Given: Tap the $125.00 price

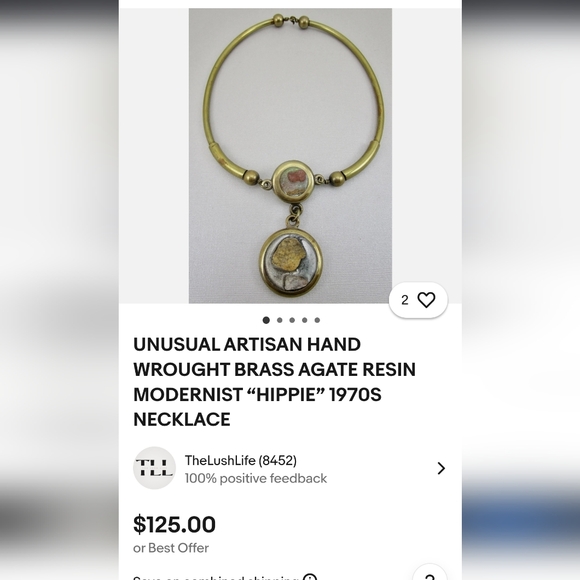Looking at the screenshot, I should point(174,524).
